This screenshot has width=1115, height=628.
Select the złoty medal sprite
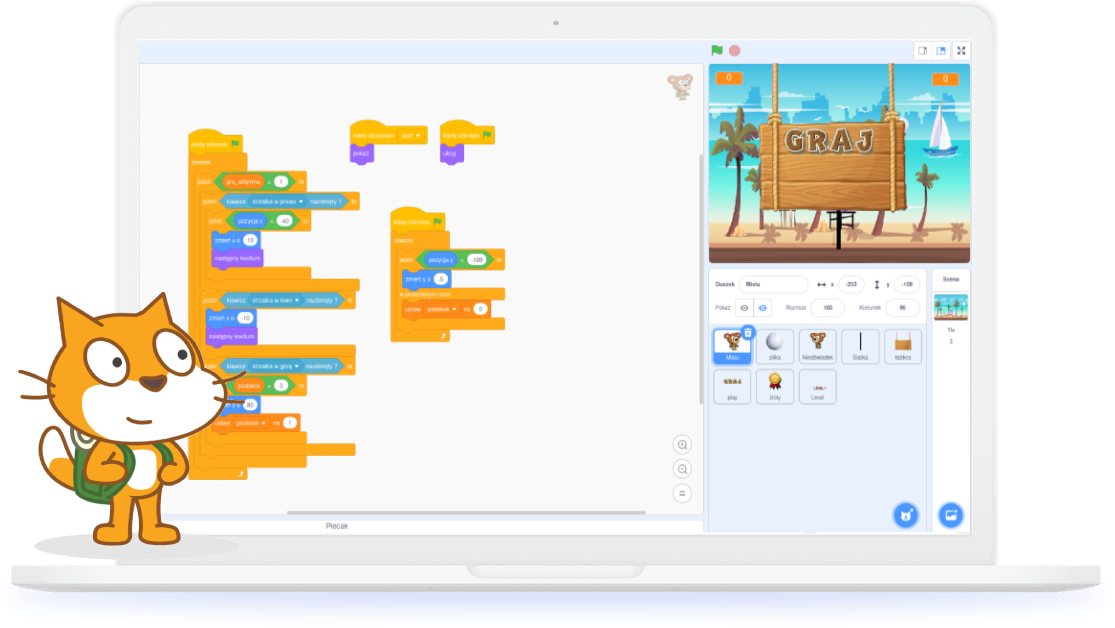pos(775,386)
